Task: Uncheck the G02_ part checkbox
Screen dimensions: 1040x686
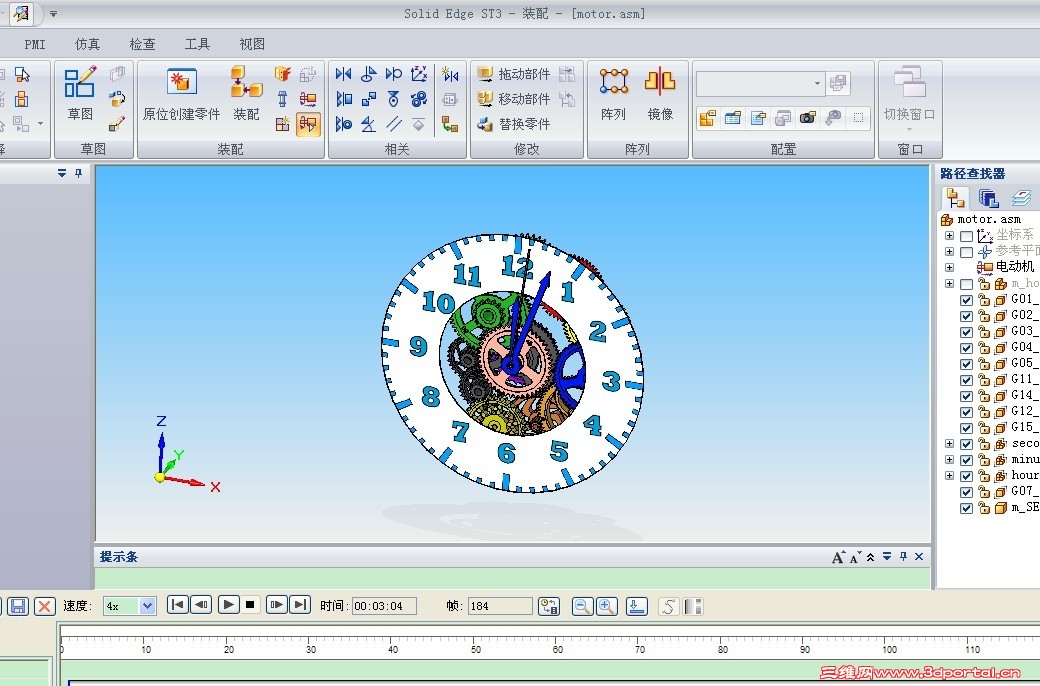Action: [x=966, y=316]
